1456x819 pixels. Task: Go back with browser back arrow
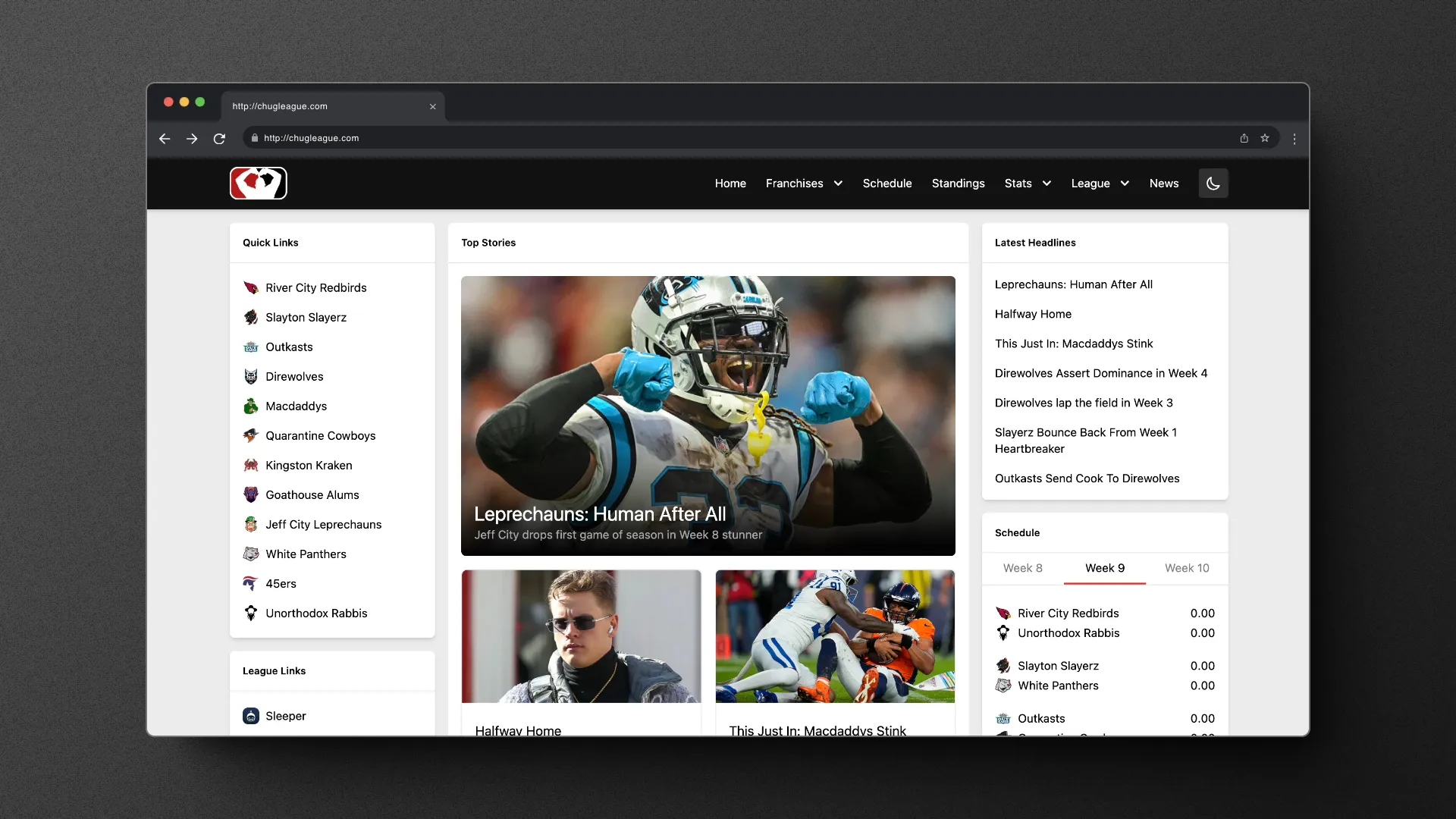point(165,139)
